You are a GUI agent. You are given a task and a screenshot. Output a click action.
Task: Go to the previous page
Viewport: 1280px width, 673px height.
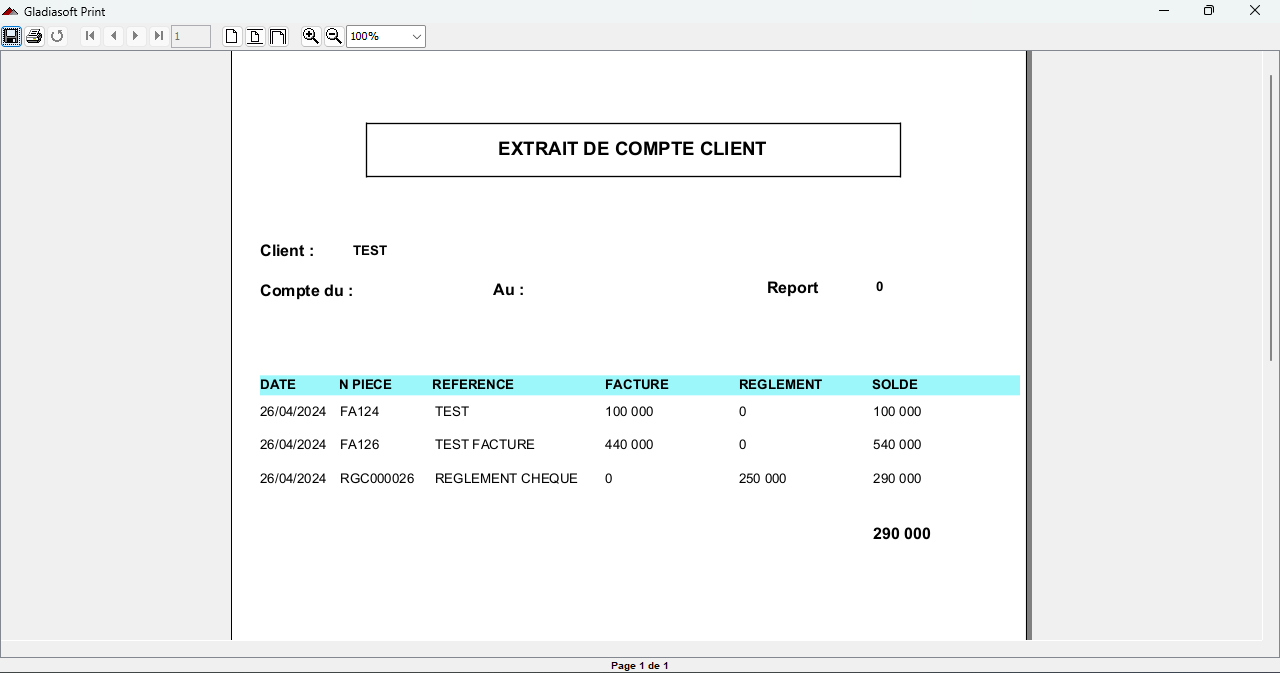point(113,36)
